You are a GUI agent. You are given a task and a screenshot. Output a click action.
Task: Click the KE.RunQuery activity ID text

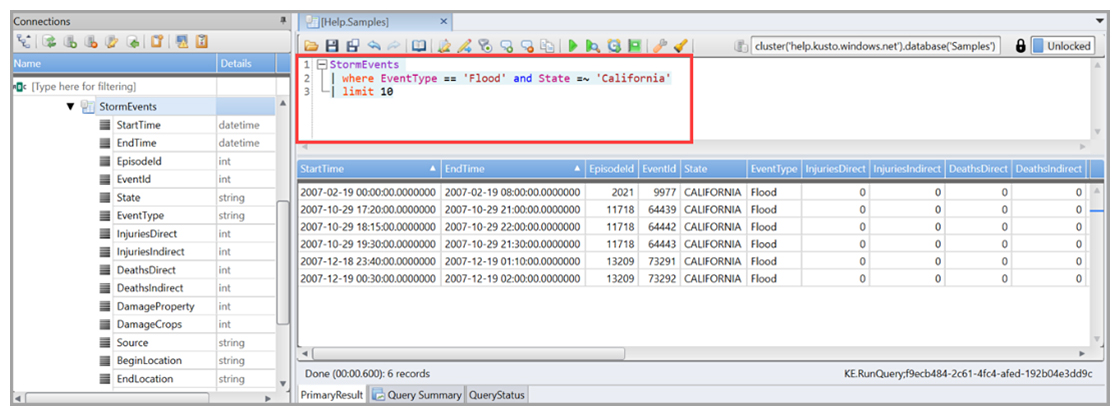click(968, 373)
